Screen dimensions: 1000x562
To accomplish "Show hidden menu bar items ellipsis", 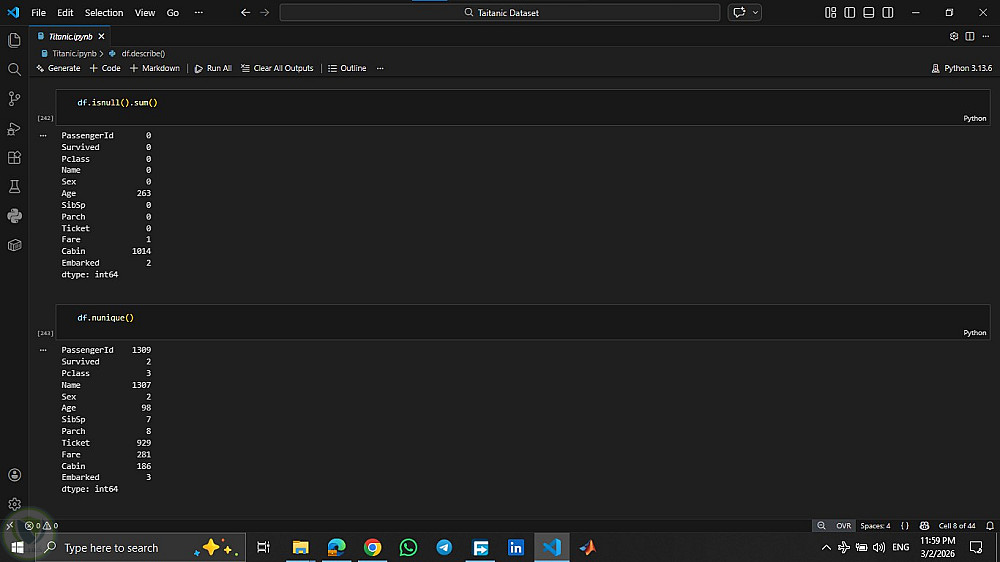I will [199, 12].
